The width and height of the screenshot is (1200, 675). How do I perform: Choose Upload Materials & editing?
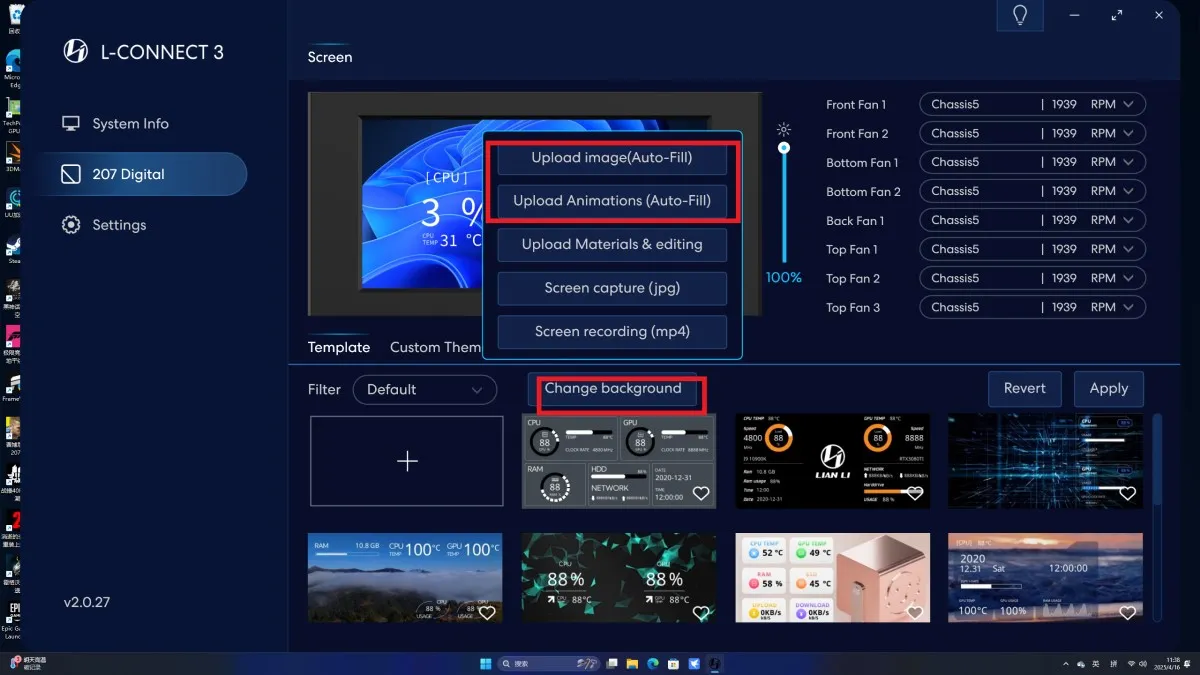[612, 244]
